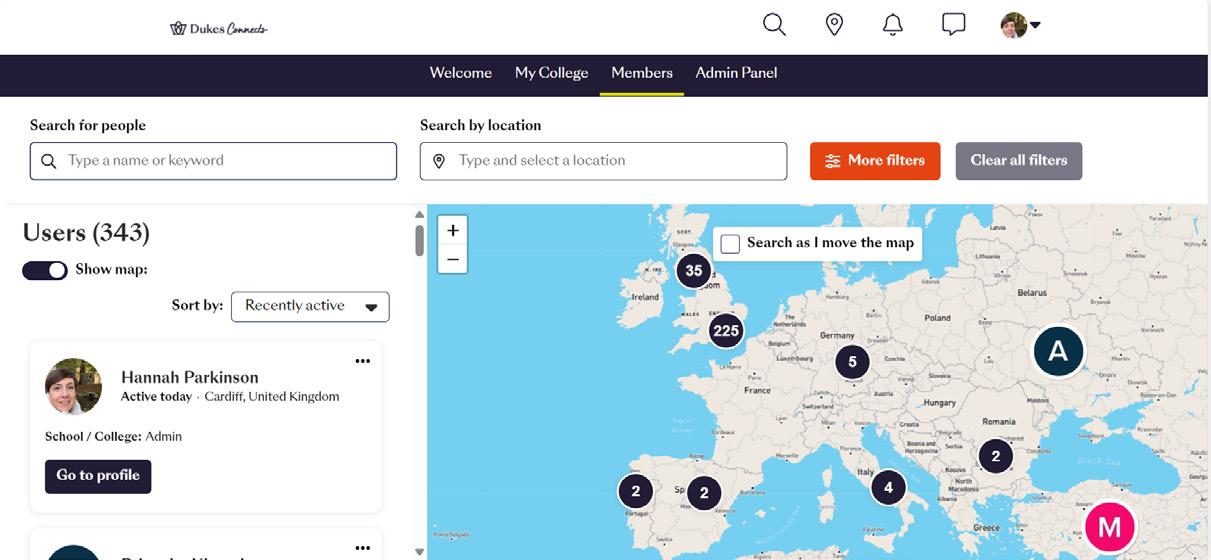Clear all filters
This screenshot has height=560, width=1211.
pos(1018,161)
